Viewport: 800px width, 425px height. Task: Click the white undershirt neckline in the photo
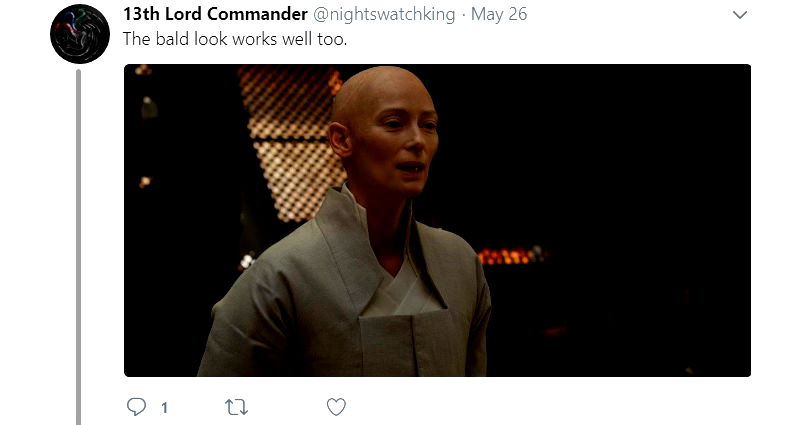coord(403,291)
